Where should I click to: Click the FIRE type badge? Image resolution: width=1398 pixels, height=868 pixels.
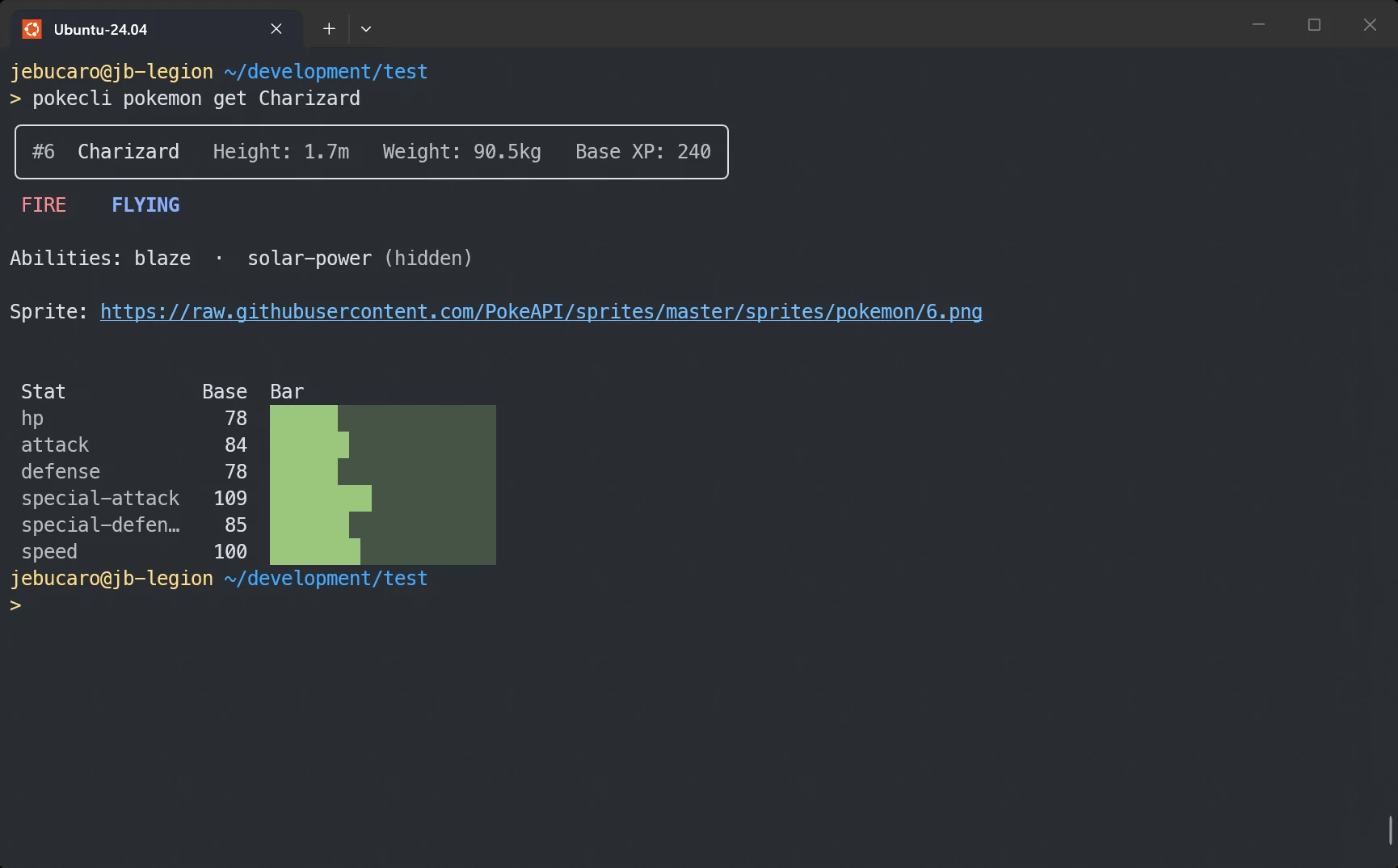[x=44, y=204]
